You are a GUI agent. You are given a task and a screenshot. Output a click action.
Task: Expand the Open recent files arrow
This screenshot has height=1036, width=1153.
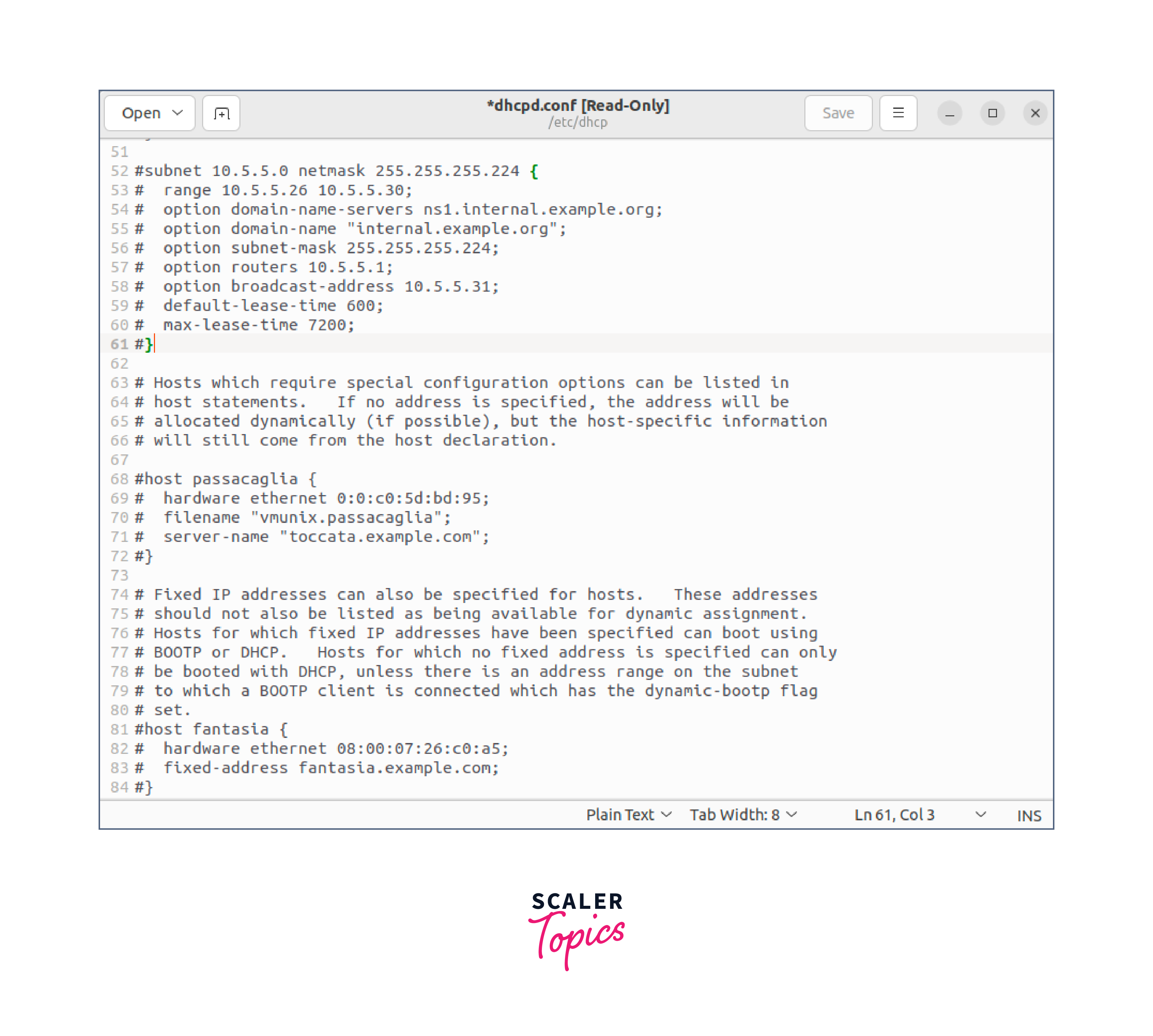[x=178, y=113]
